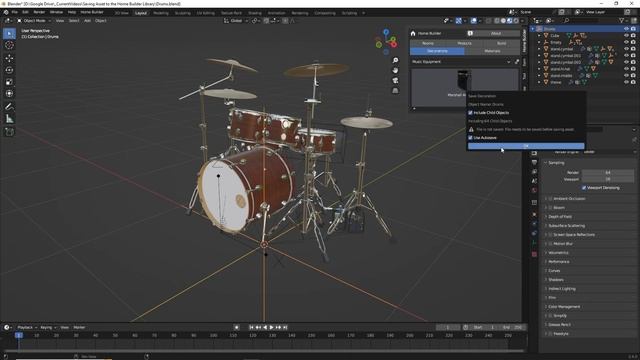
Task: Switch to the Rooms tab in Home Builder
Action: (428, 43)
